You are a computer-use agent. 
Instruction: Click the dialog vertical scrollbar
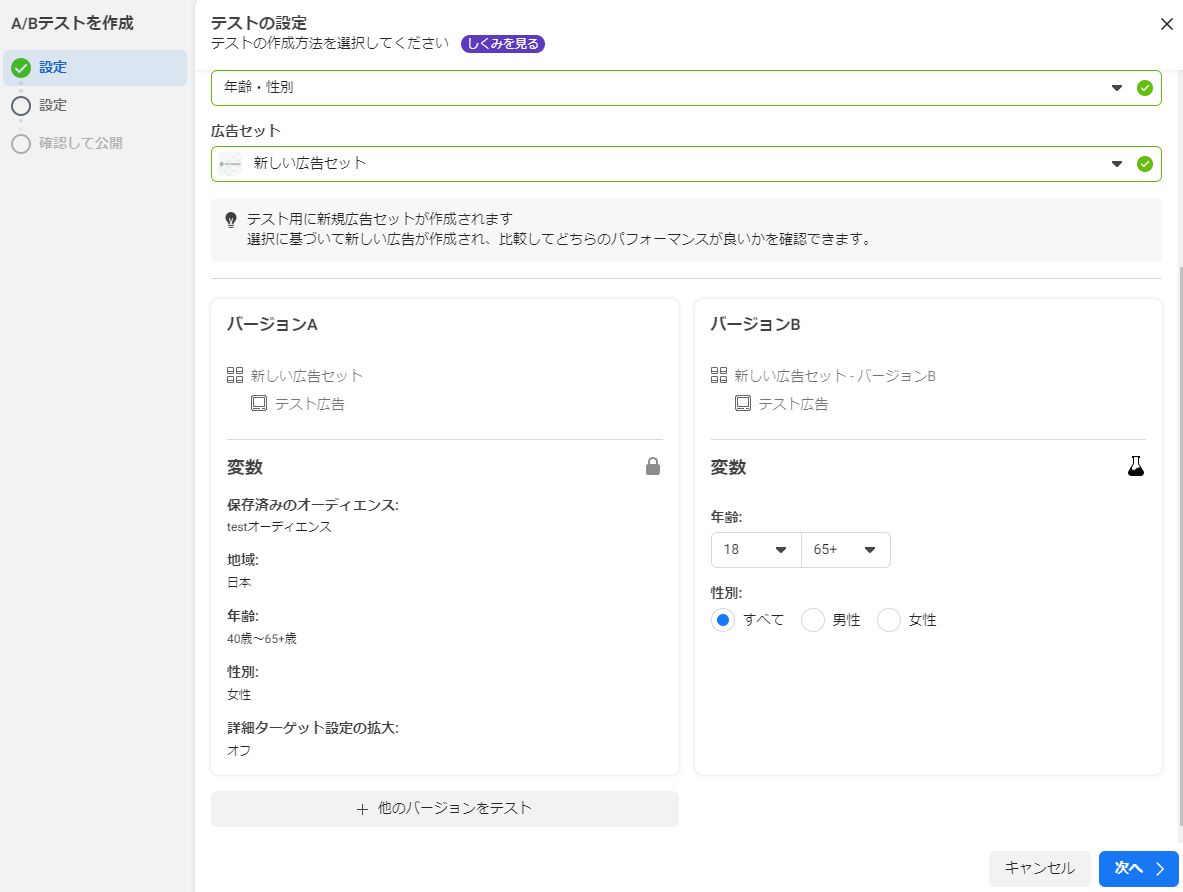(x=1179, y=546)
